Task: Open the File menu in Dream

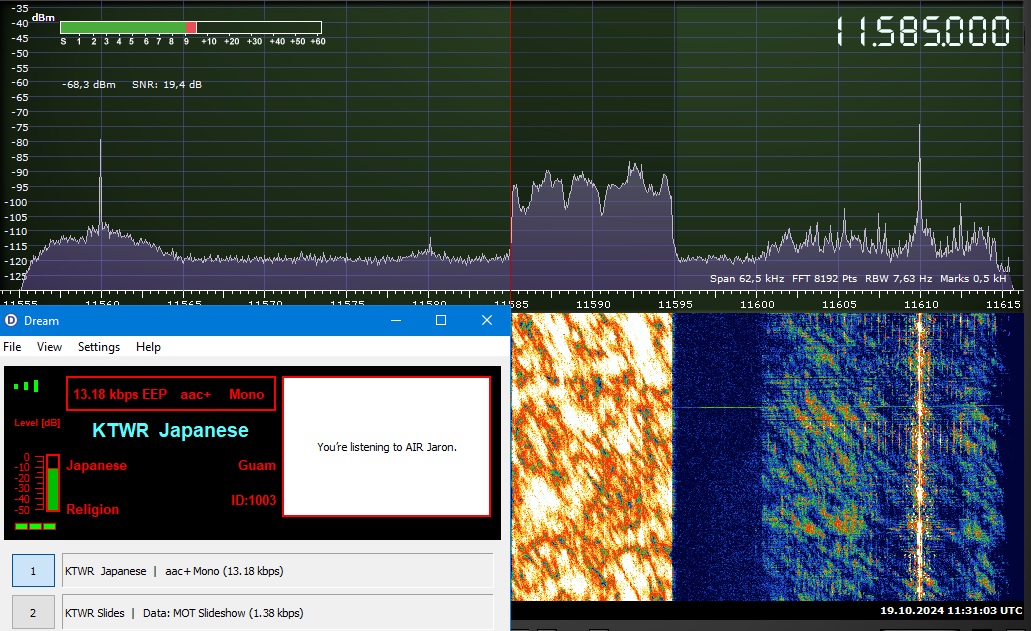Action: pos(12,347)
